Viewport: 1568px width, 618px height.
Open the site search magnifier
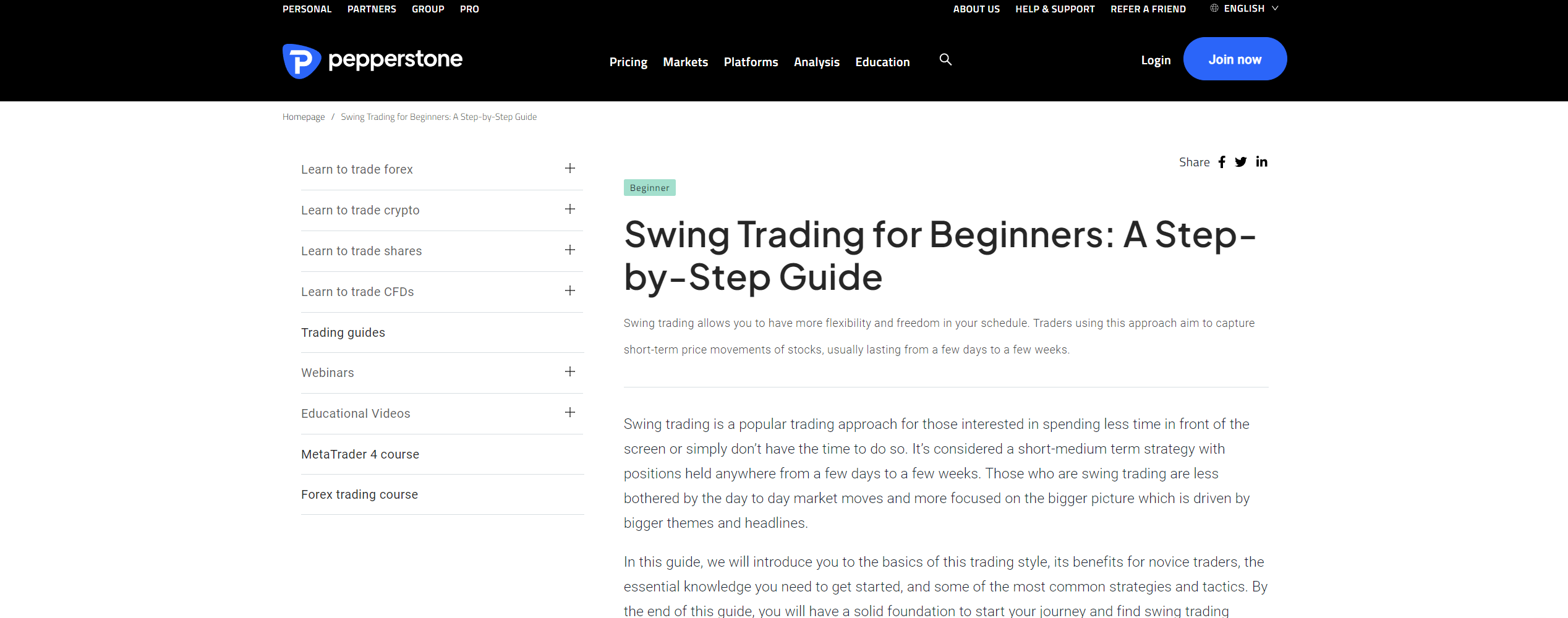point(945,59)
